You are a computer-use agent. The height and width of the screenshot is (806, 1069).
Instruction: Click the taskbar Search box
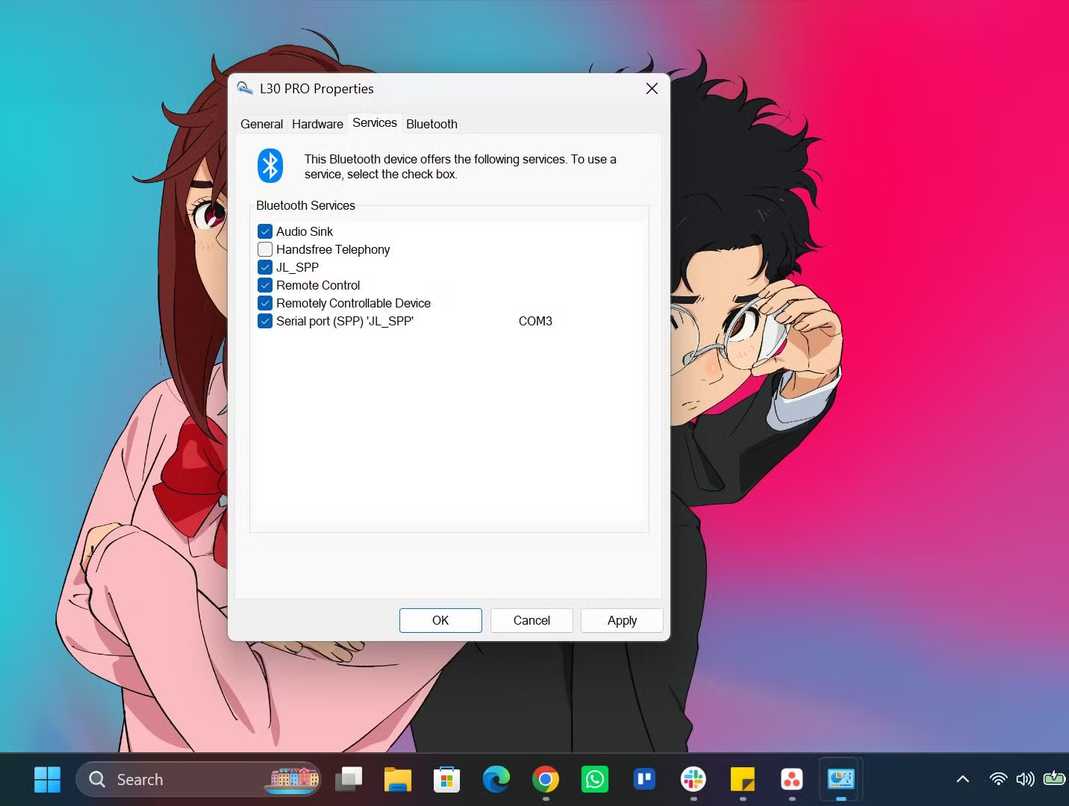coord(198,779)
